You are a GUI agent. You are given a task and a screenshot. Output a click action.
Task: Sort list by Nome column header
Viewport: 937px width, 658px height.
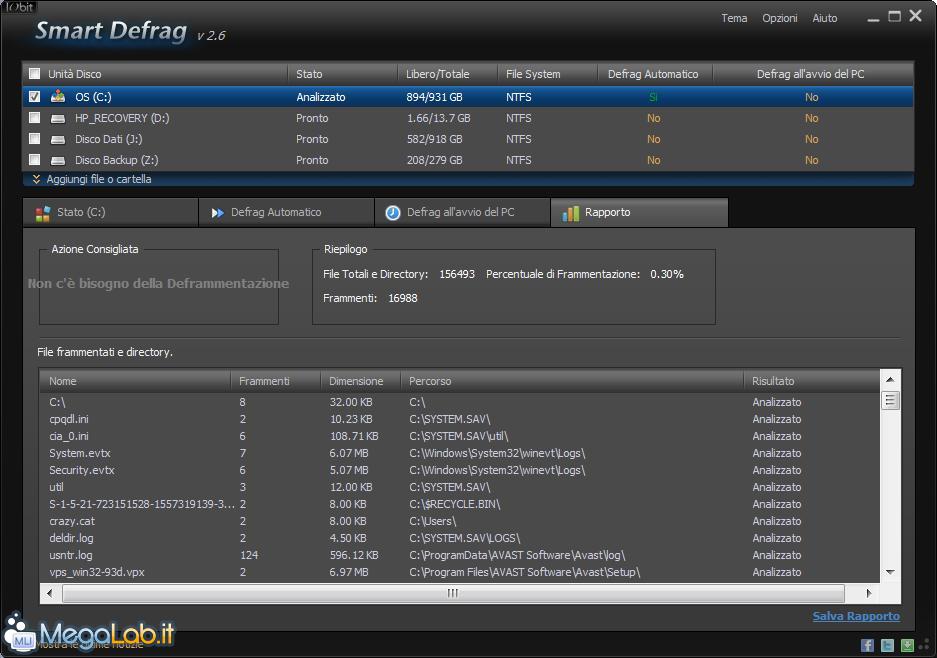tap(135, 381)
